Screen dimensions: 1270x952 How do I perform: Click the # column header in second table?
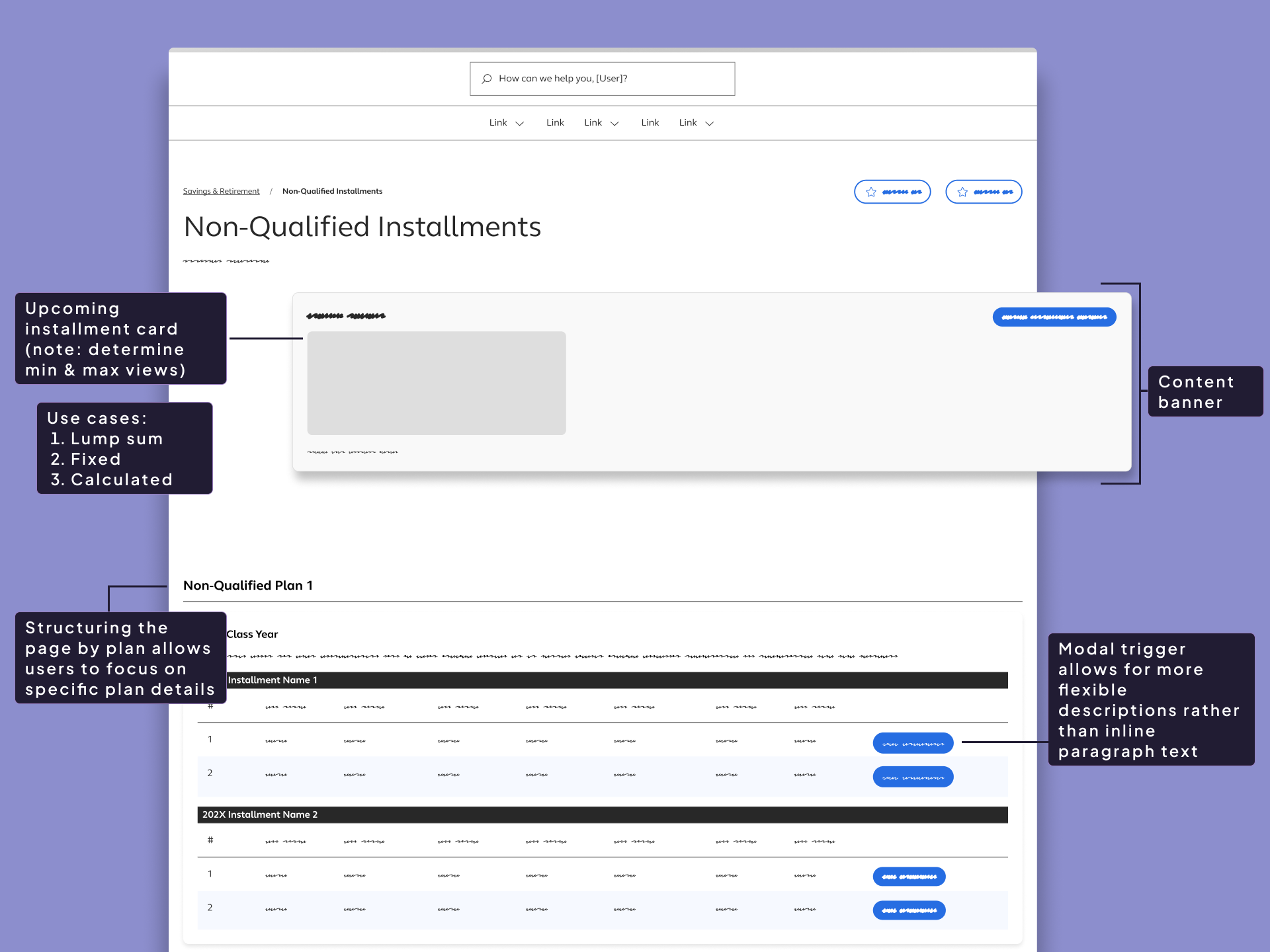210,840
